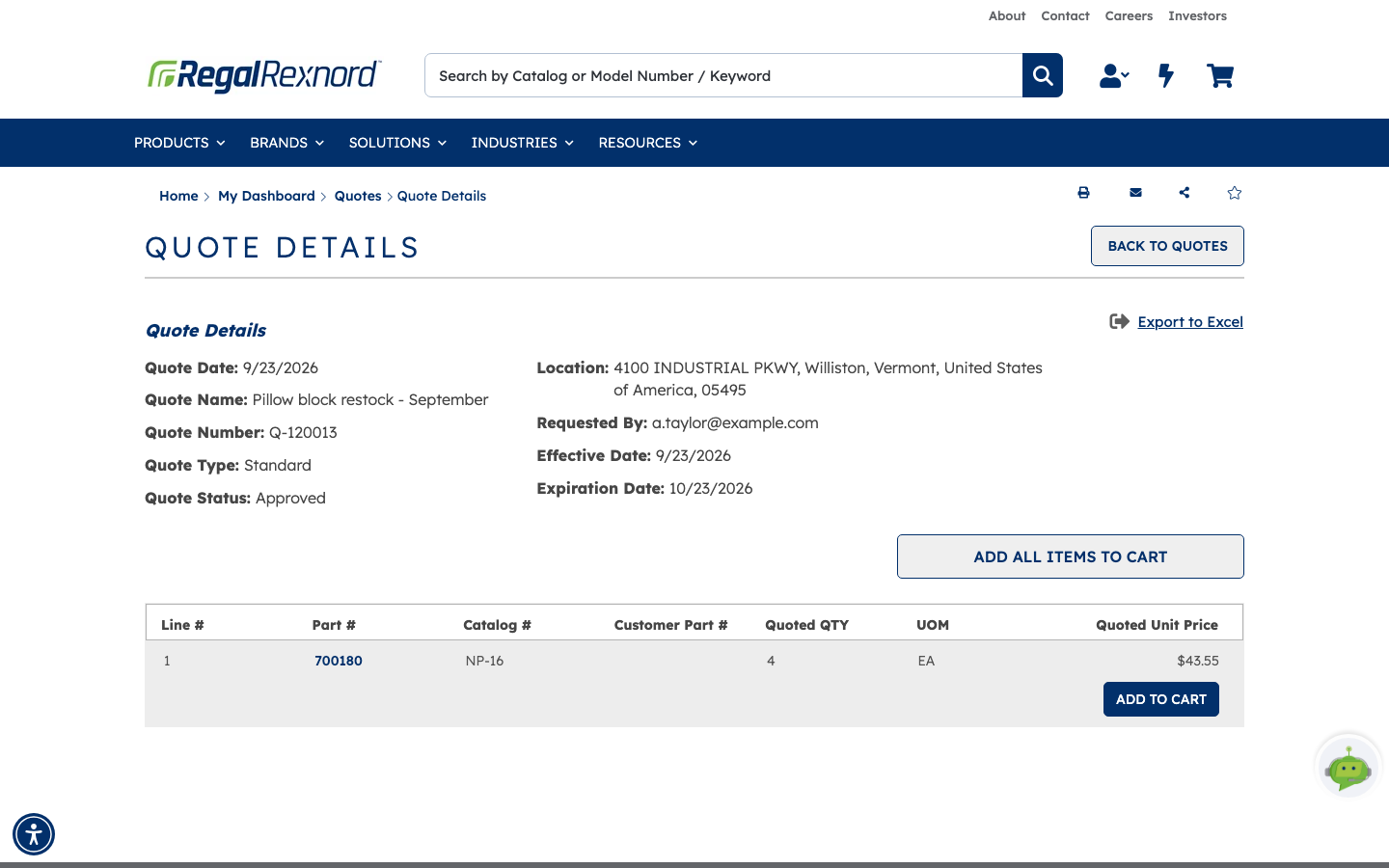1389x868 pixels.
Task: Open the user account icon menu
Action: [1114, 75]
